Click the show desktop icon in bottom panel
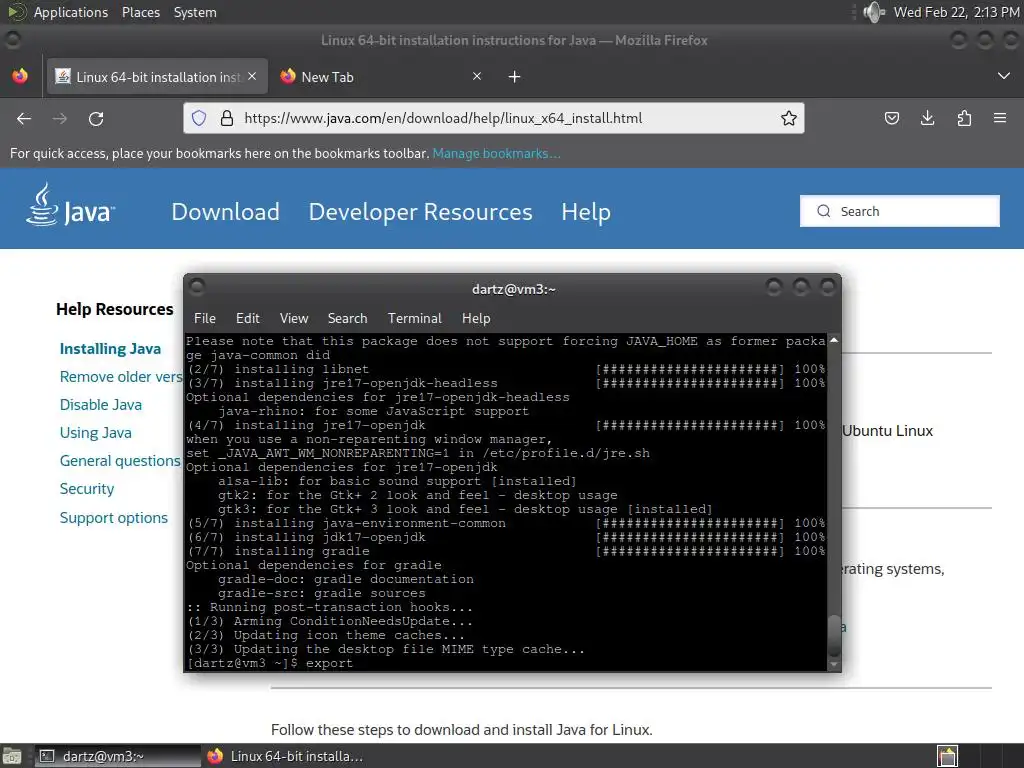The image size is (1024, 768). coord(12,756)
